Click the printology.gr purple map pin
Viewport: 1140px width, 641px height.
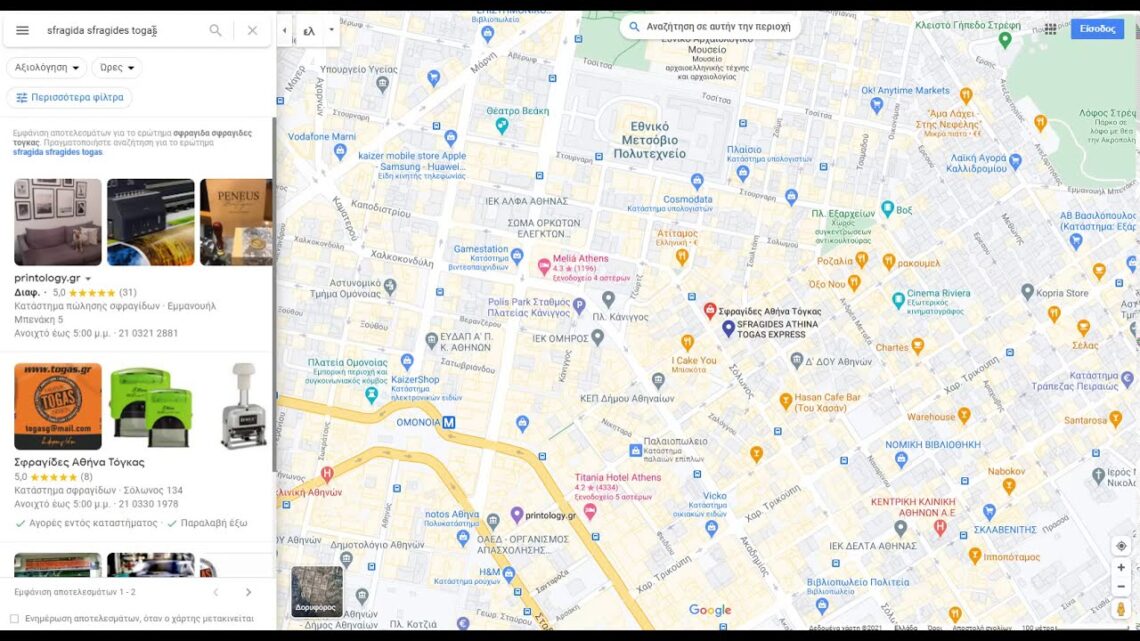coord(517,515)
